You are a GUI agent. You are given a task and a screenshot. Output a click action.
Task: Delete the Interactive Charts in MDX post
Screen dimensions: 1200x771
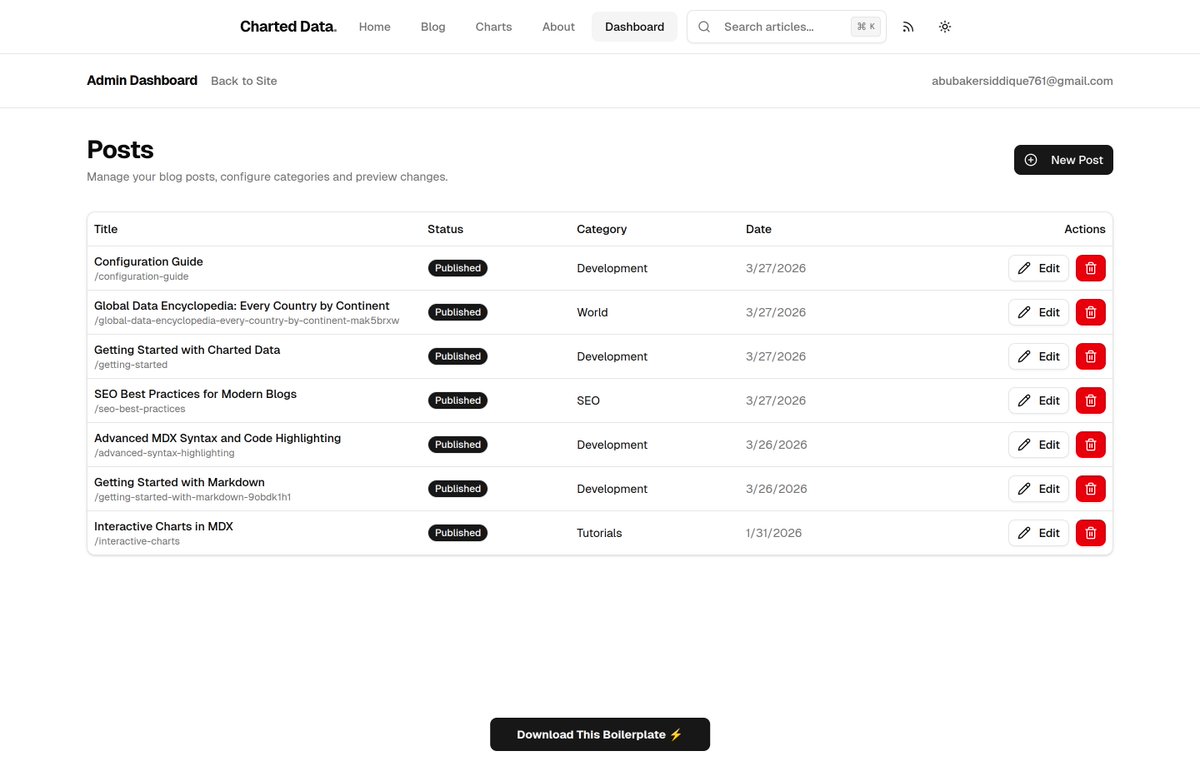tap(1090, 533)
